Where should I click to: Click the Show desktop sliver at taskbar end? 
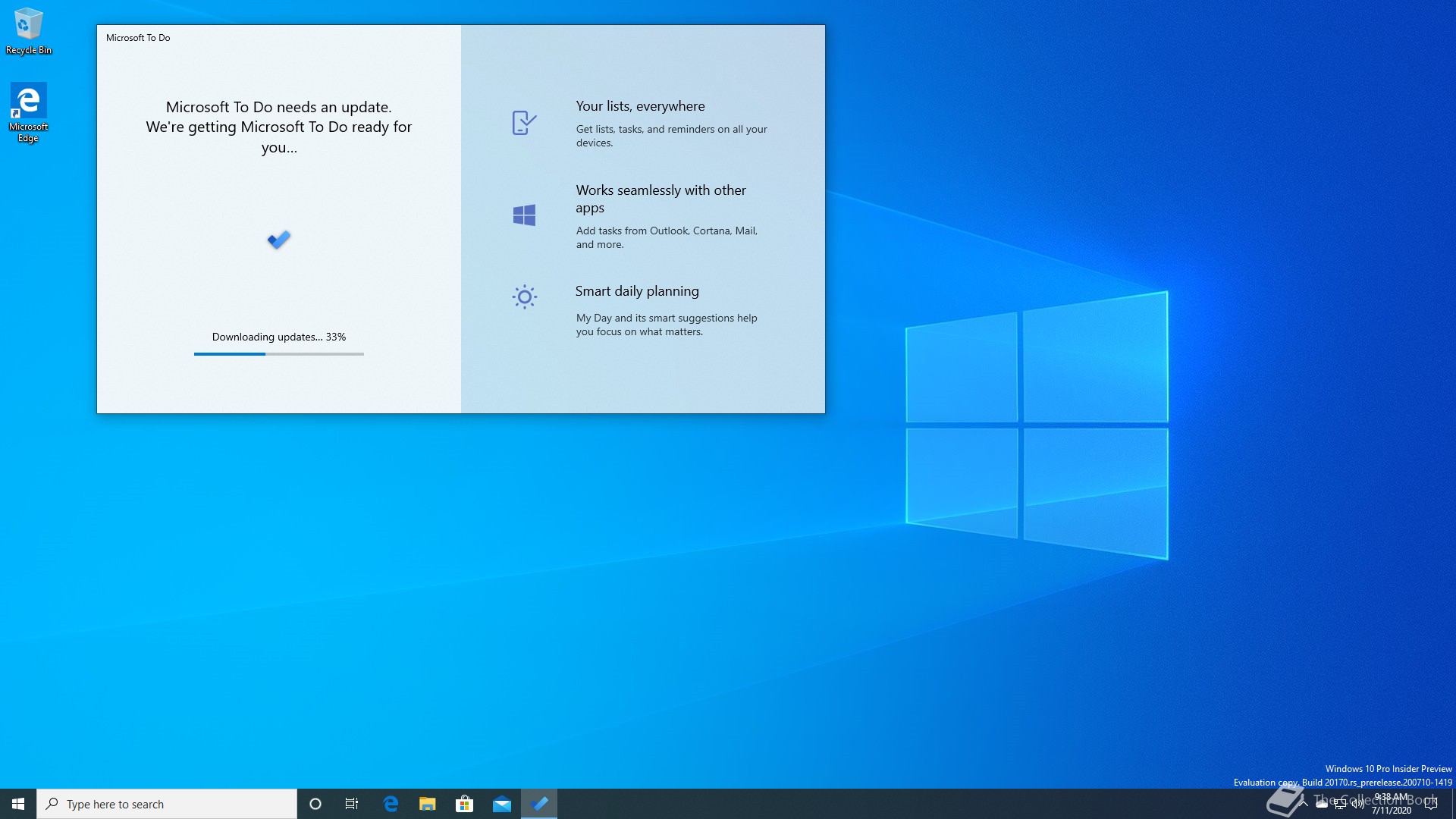click(x=1454, y=804)
